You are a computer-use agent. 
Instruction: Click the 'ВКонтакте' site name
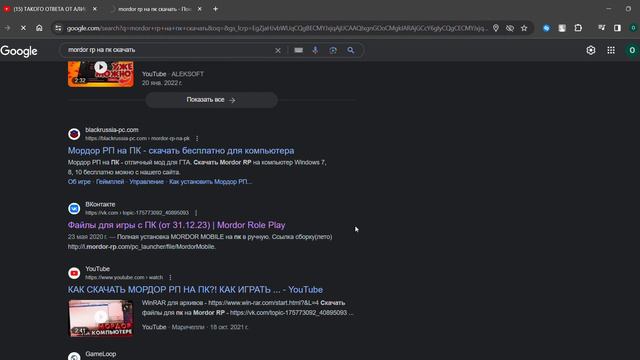click(100, 204)
